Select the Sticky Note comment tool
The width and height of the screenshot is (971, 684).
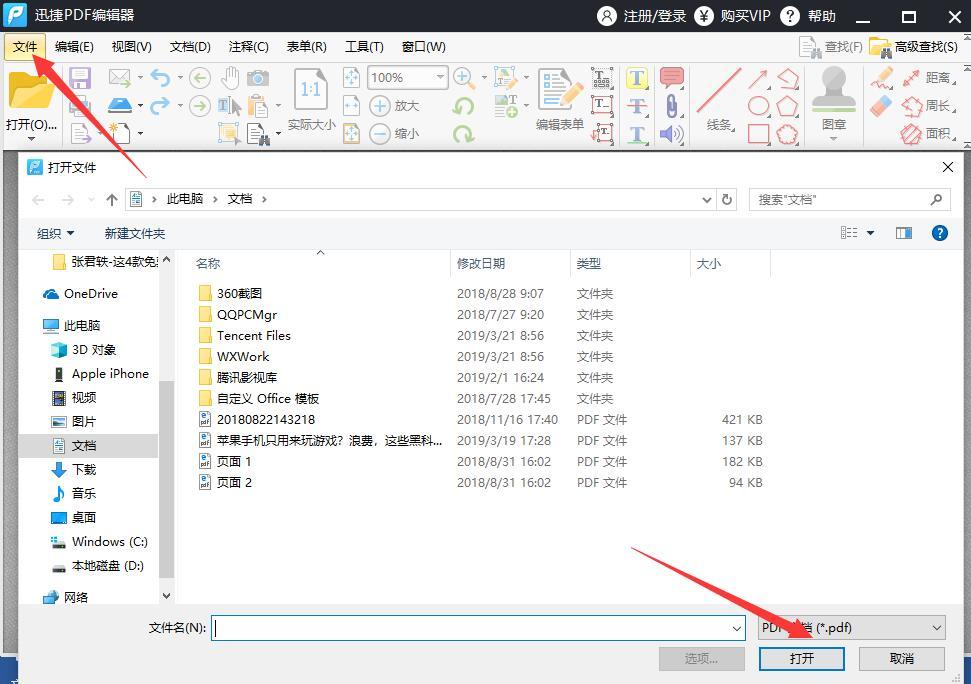pyautogui.click(x=671, y=78)
